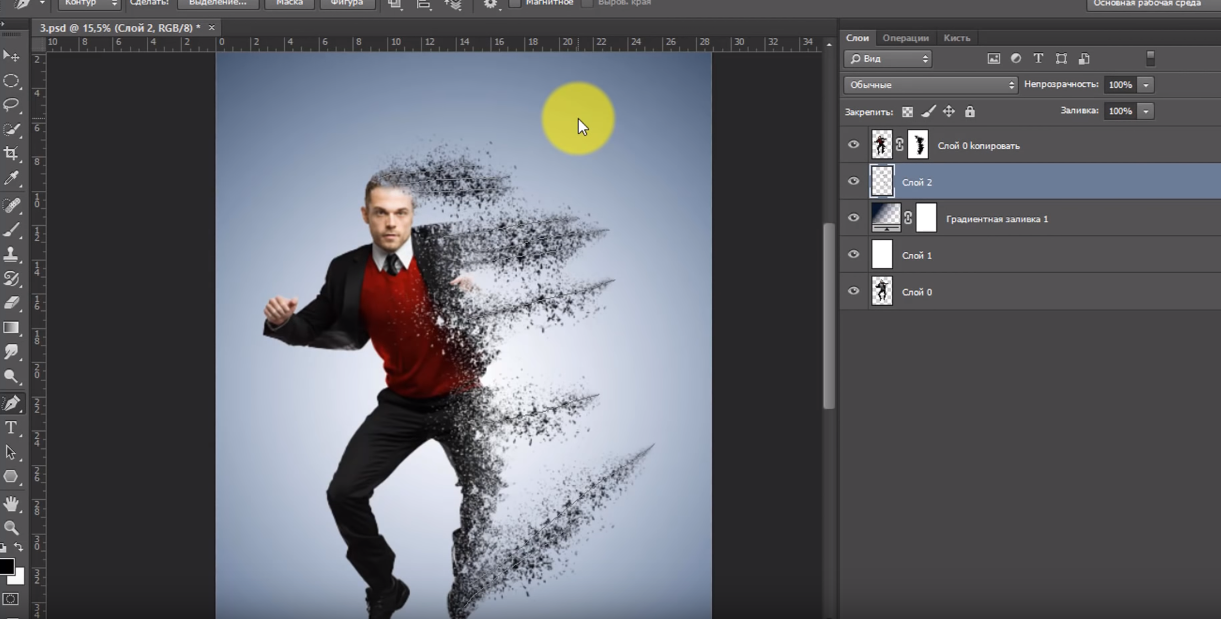This screenshot has width=1221, height=619.
Task: Hide the Слой 2 layer
Action: click(853, 182)
